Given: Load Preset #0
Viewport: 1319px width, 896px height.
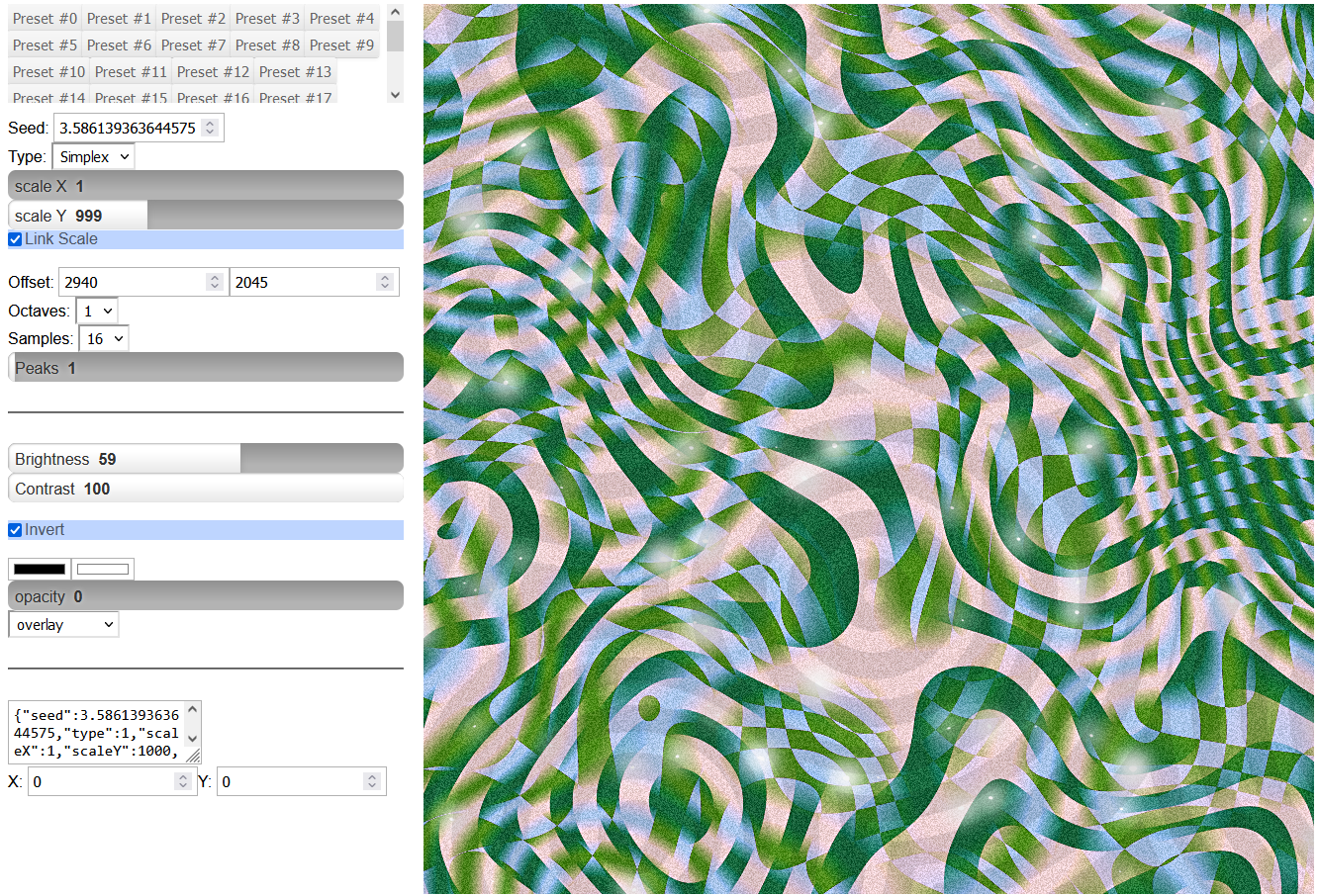Looking at the screenshot, I should (45, 18).
